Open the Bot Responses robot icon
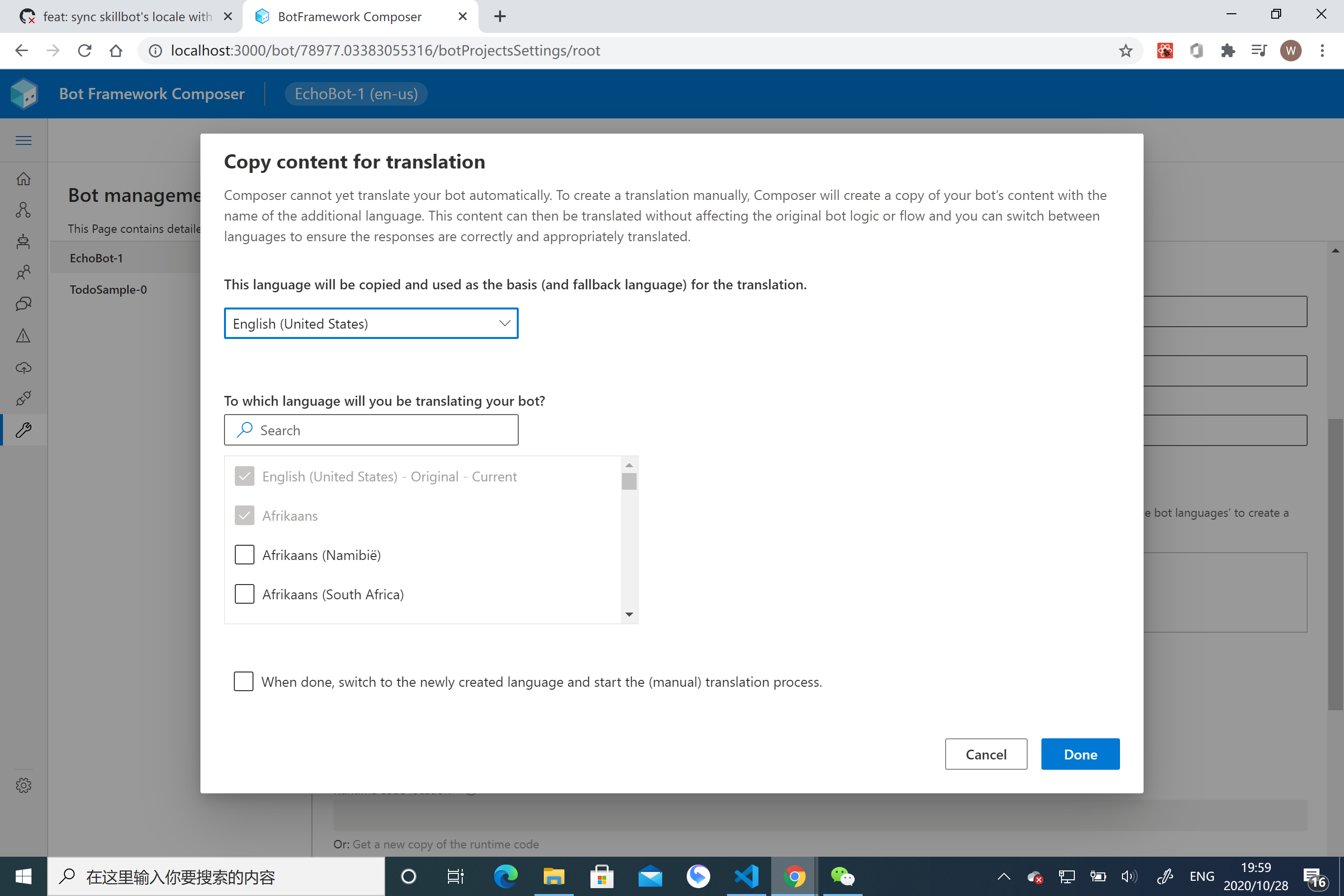 (x=24, y=241)
